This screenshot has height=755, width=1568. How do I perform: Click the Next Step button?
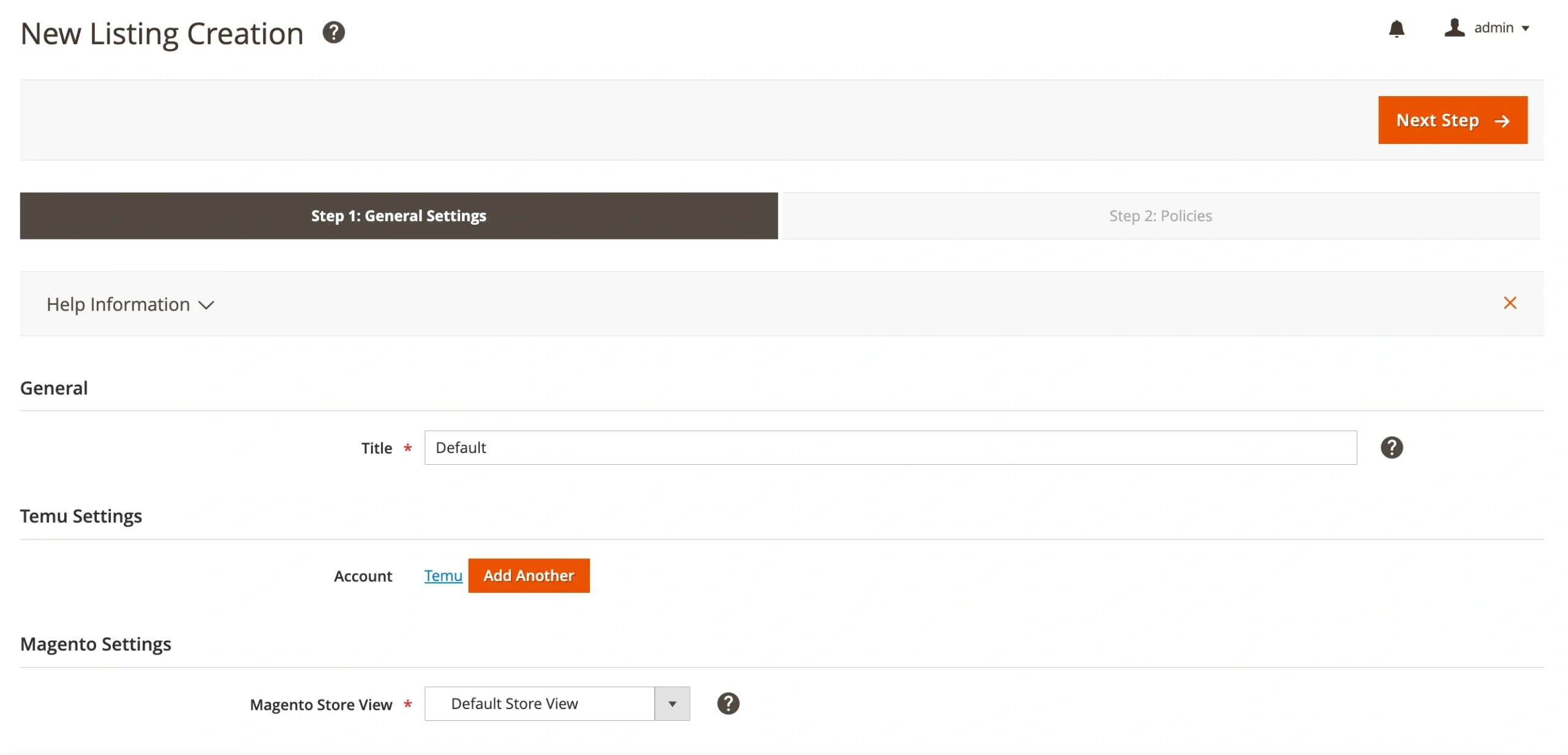click(1452, 120)
